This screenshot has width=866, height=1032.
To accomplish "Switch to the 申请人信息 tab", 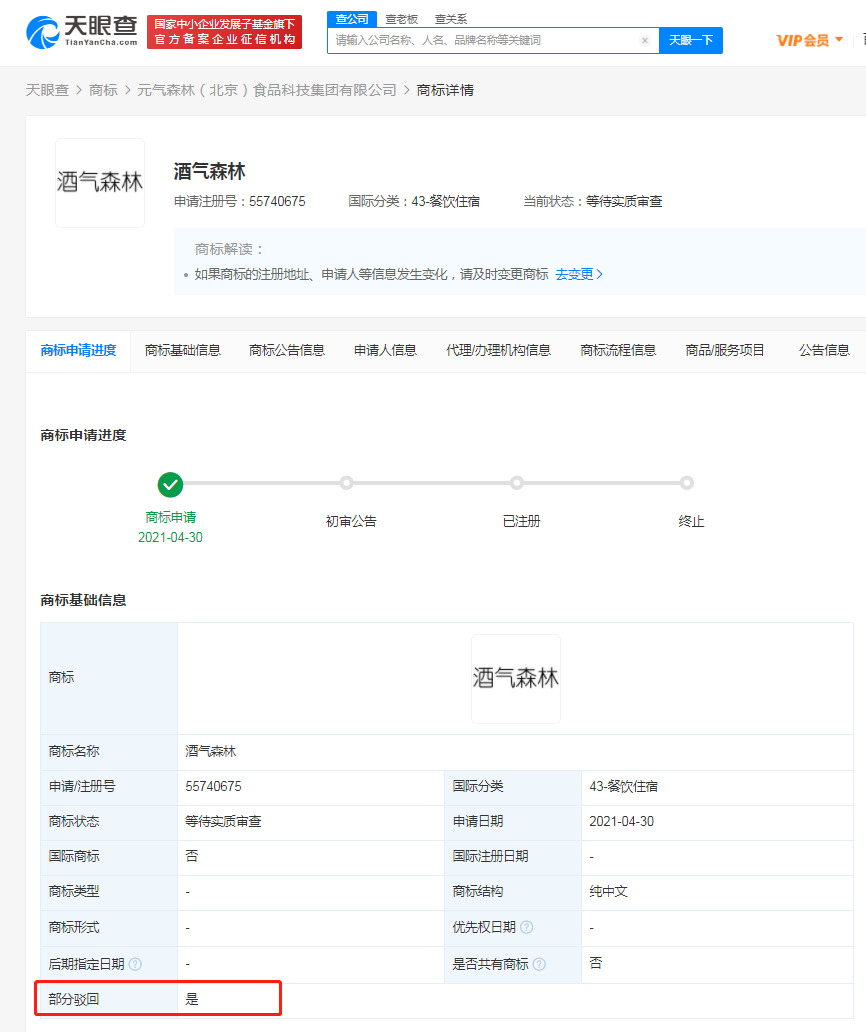I will point(385,350).
